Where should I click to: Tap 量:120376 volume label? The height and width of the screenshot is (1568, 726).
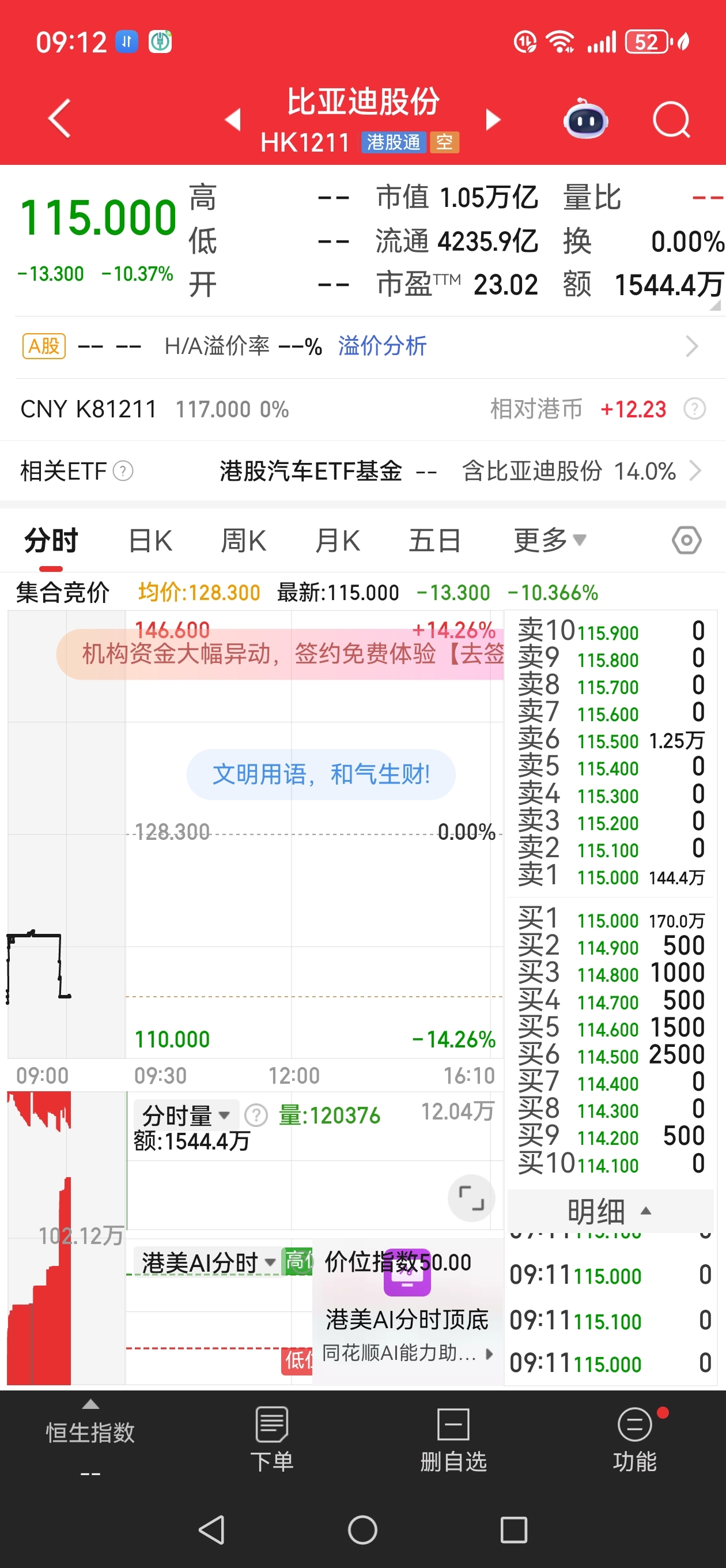point(329,1115)
